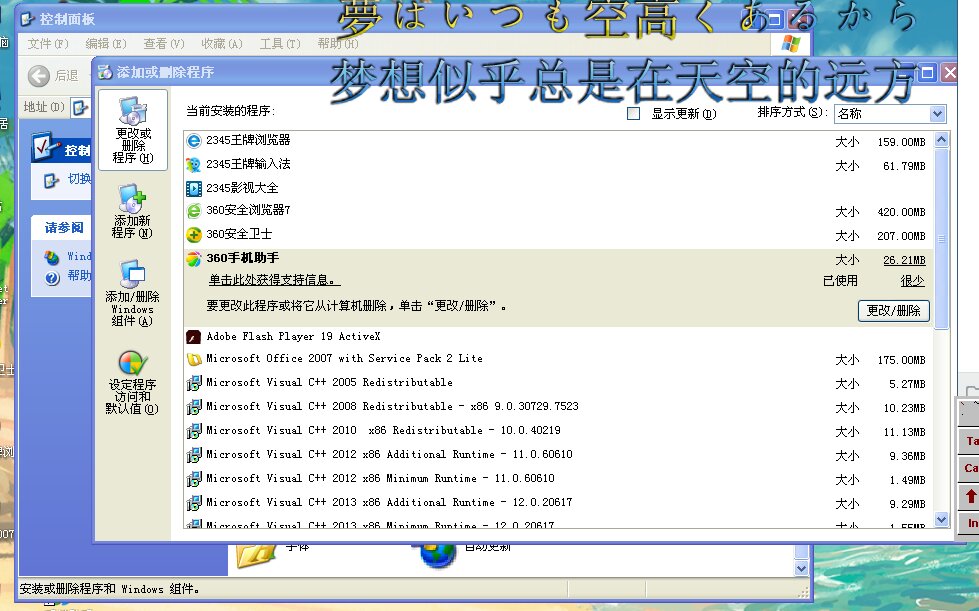The image size is (979, 611).
Task: Select the Visual C++ 2005 Redistributable icon
Action: tap(194, 383)
